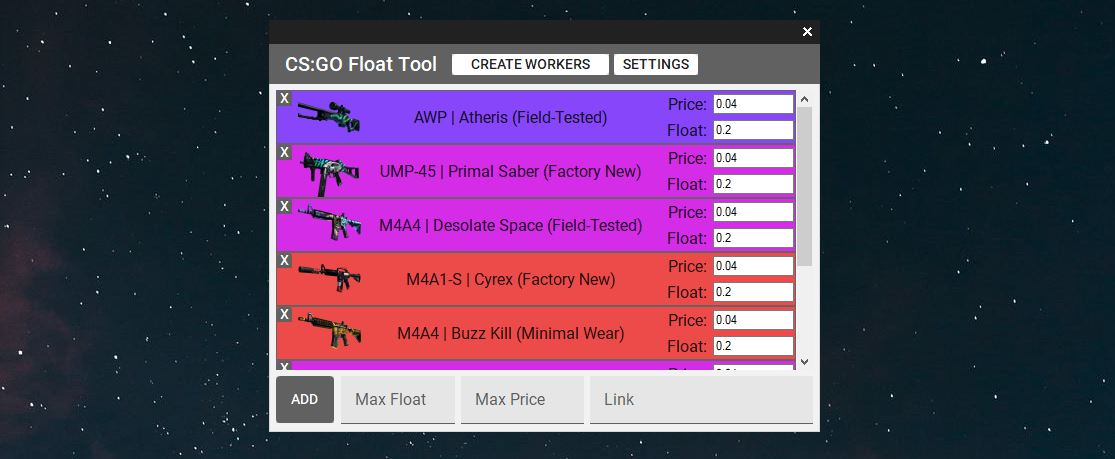This screenshot has height=459, width=1115.
Task: Edit Price field for M4A4 Desolate Space
Action: [753, 212]
